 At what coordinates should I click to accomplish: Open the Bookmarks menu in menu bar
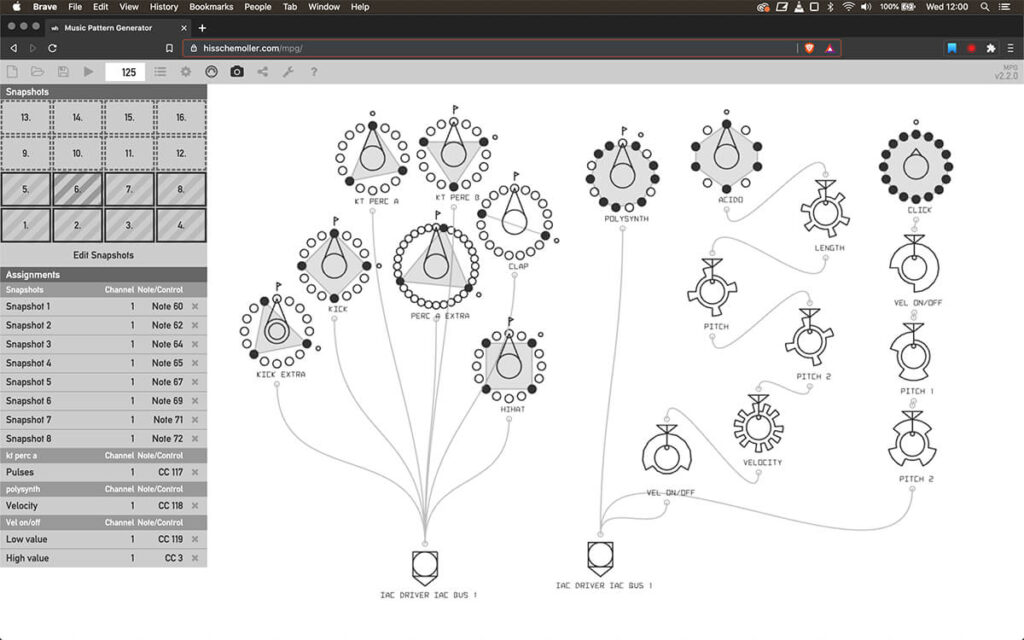pos(210,7)
